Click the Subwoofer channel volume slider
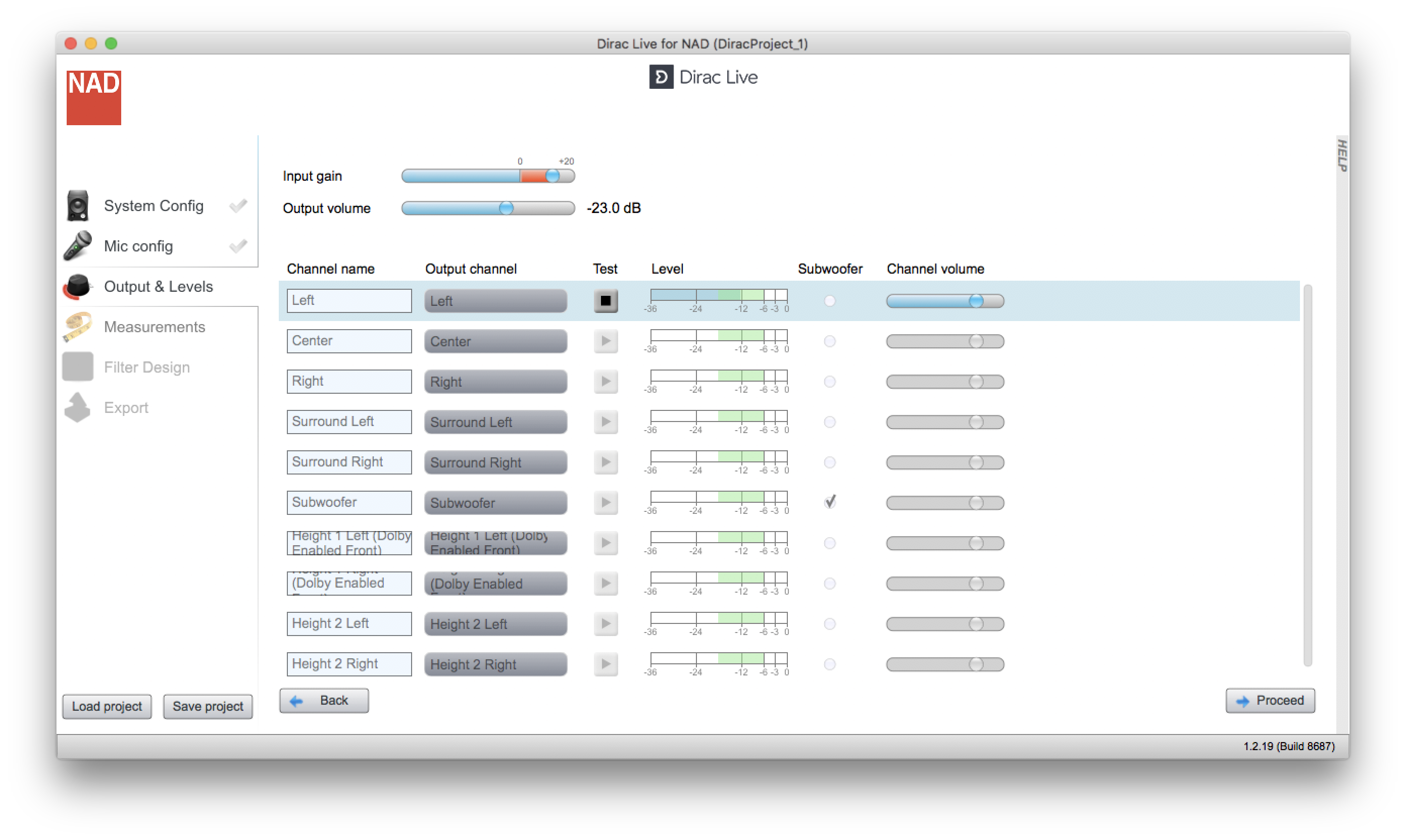 click(944, 503)
